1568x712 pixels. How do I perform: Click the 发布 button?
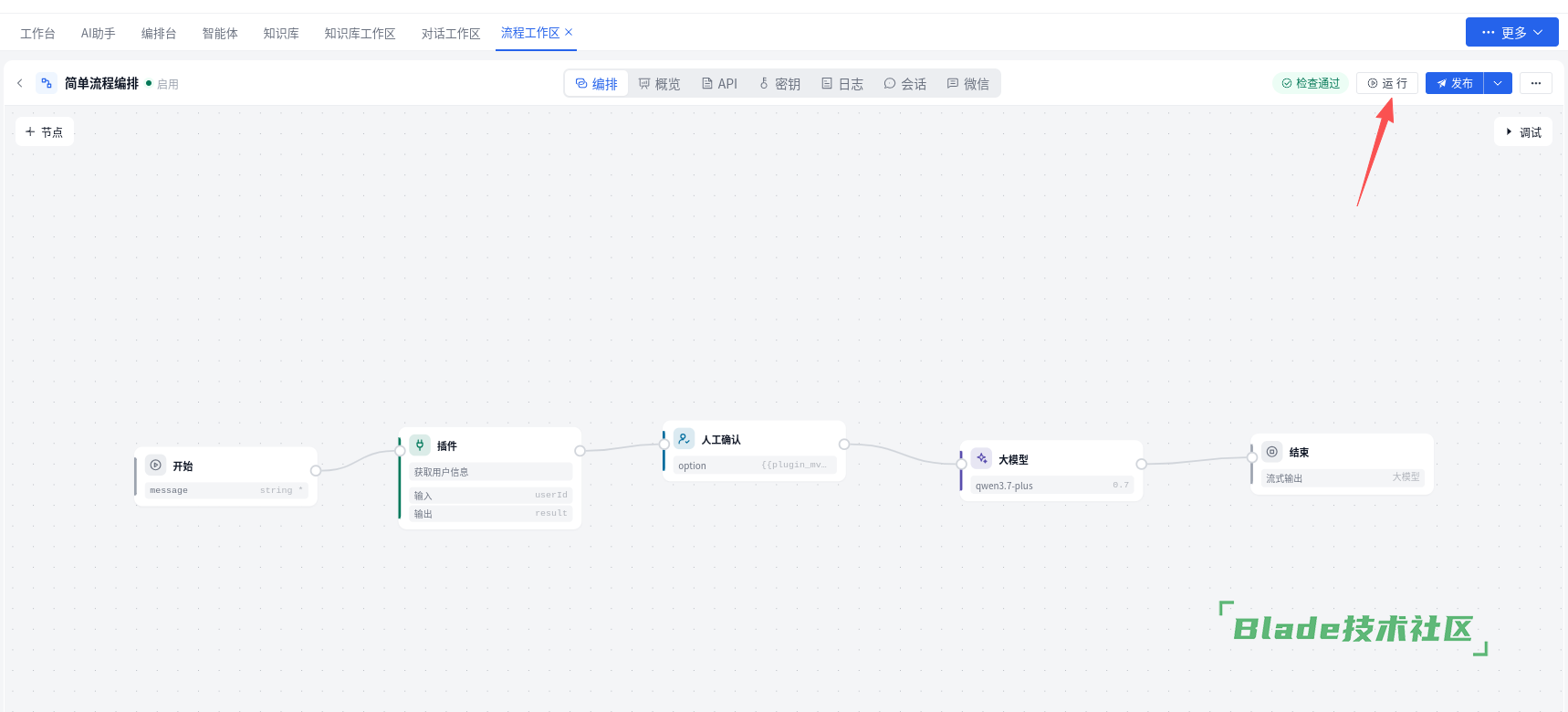point(1455,83)
